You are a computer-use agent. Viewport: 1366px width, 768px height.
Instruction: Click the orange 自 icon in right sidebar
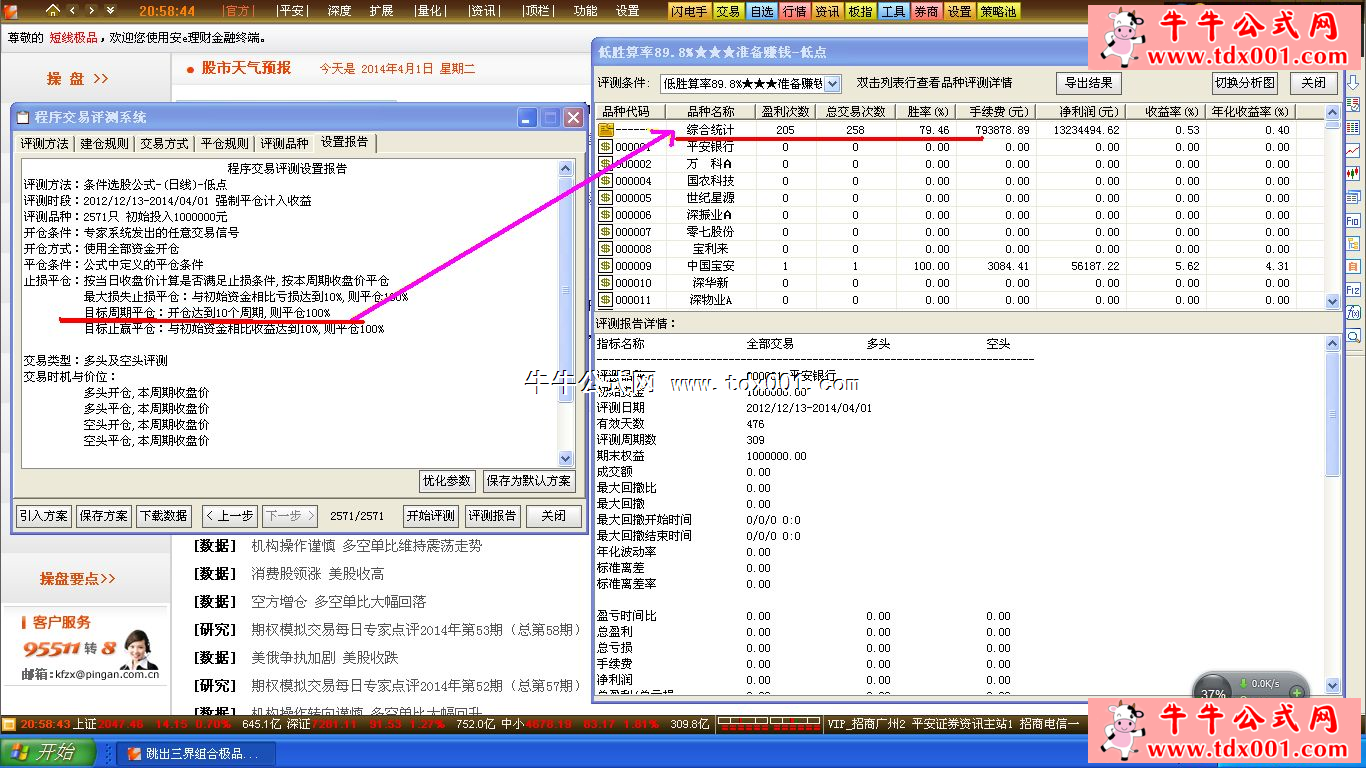pos(1353,267)
